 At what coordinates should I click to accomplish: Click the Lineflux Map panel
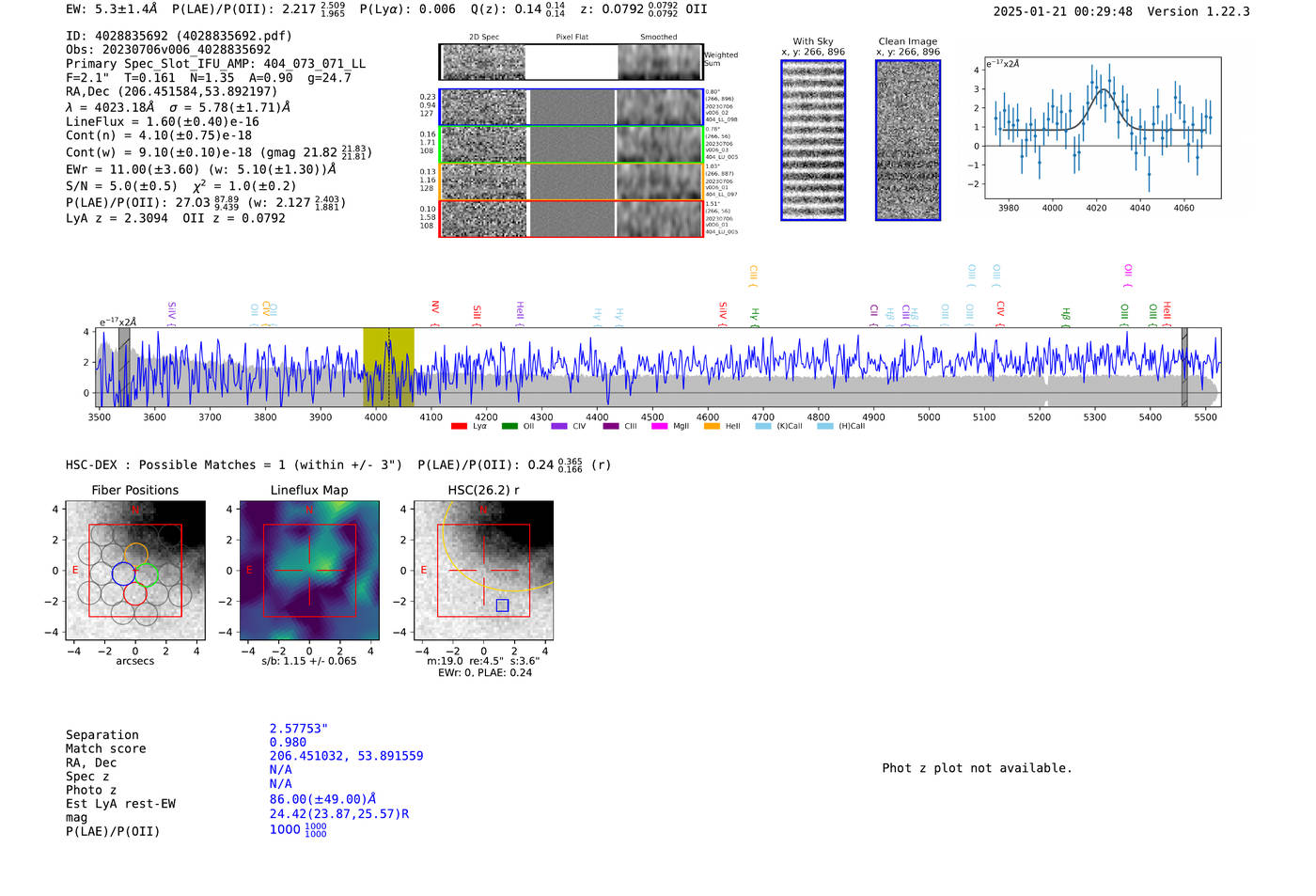coord(309,571)
